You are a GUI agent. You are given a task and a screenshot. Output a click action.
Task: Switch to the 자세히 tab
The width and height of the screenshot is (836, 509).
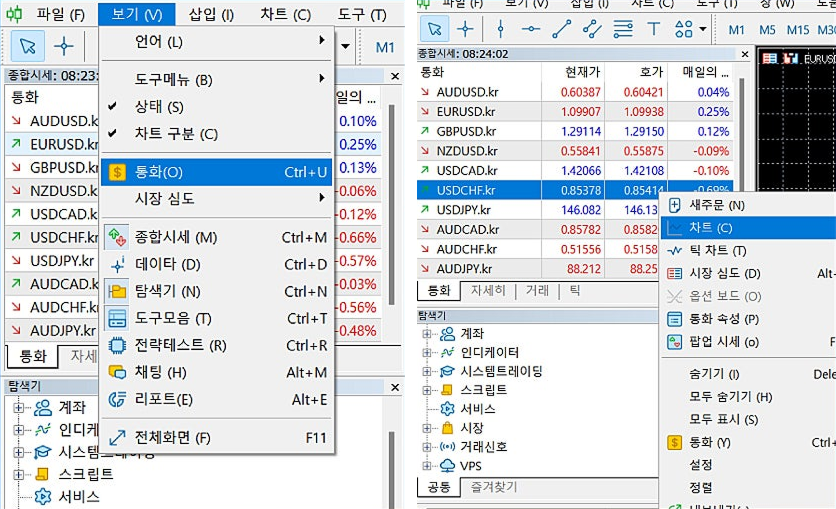[x=488, y=290]
